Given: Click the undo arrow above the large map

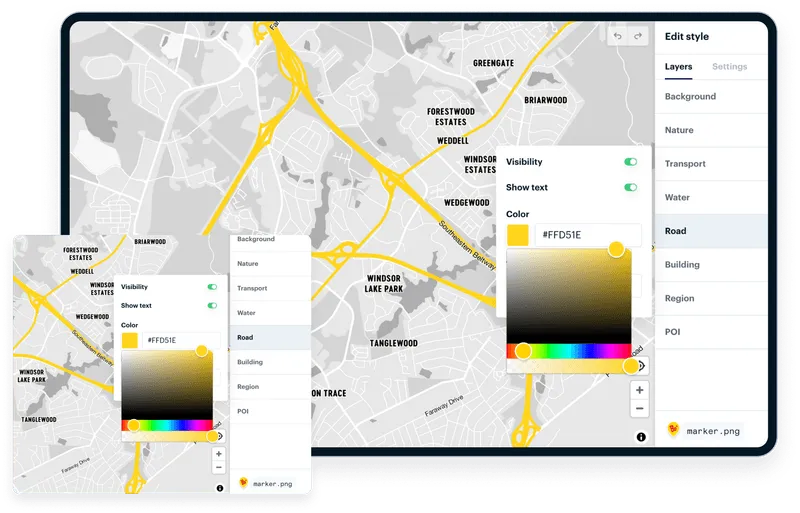Looking at the screenshot, I should coord(617,36).
